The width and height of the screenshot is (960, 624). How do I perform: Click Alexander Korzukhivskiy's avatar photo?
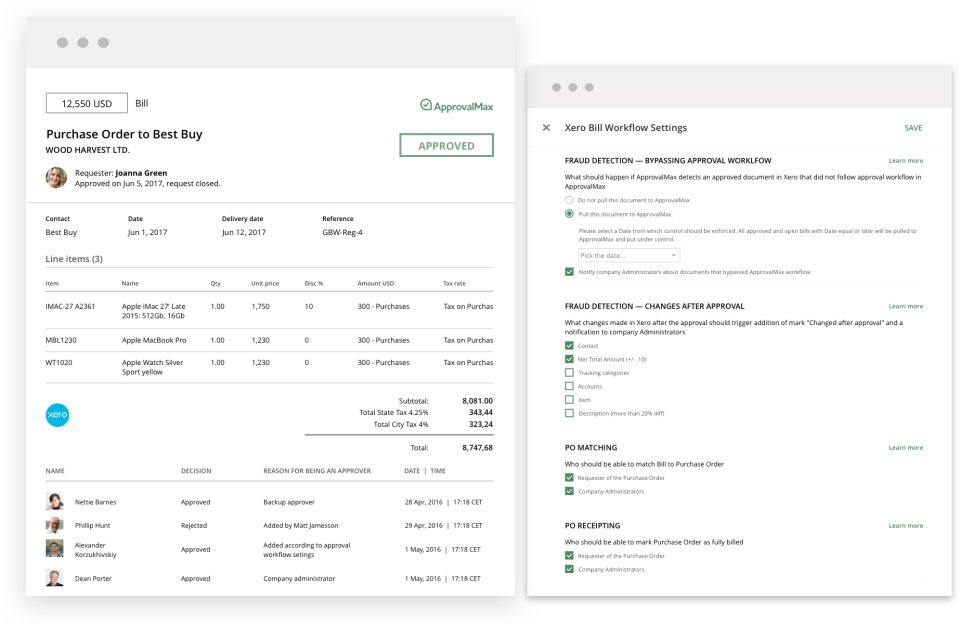(x=54, y=549)
